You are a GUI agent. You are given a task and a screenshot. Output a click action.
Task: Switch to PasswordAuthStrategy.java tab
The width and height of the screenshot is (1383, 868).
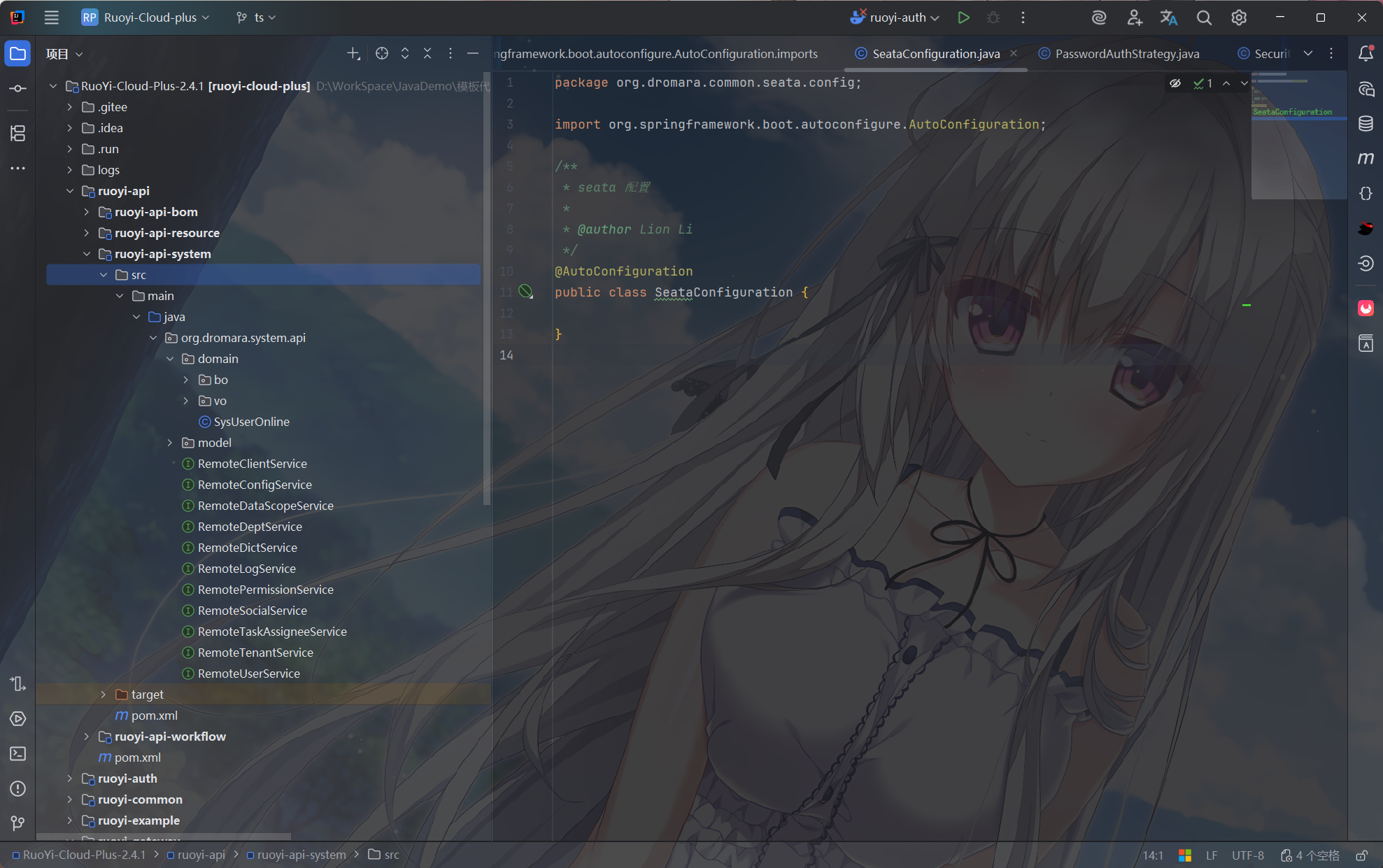point(1126,54)
